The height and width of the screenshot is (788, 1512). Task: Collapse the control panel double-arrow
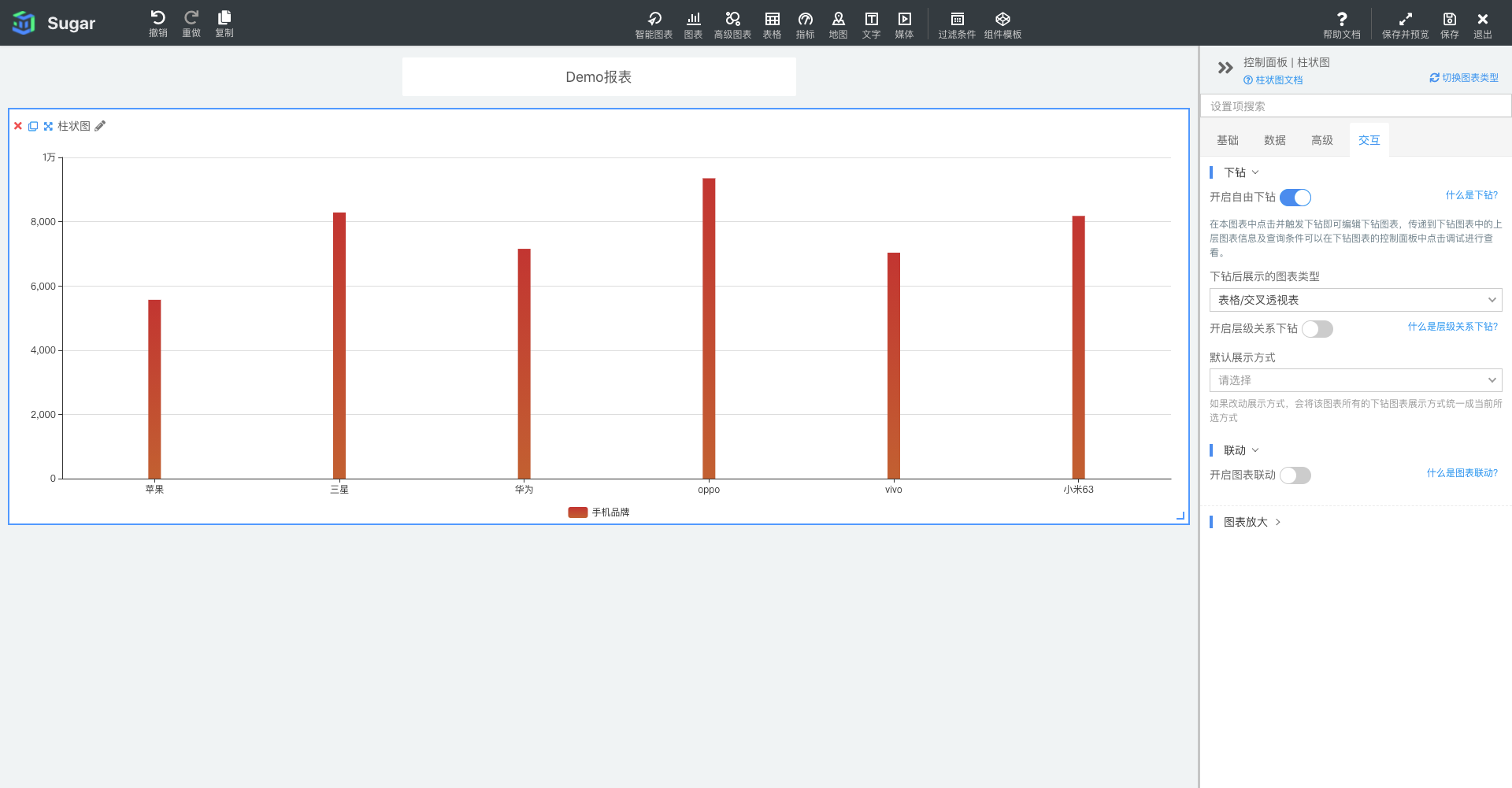click(x=1225, y=68)
